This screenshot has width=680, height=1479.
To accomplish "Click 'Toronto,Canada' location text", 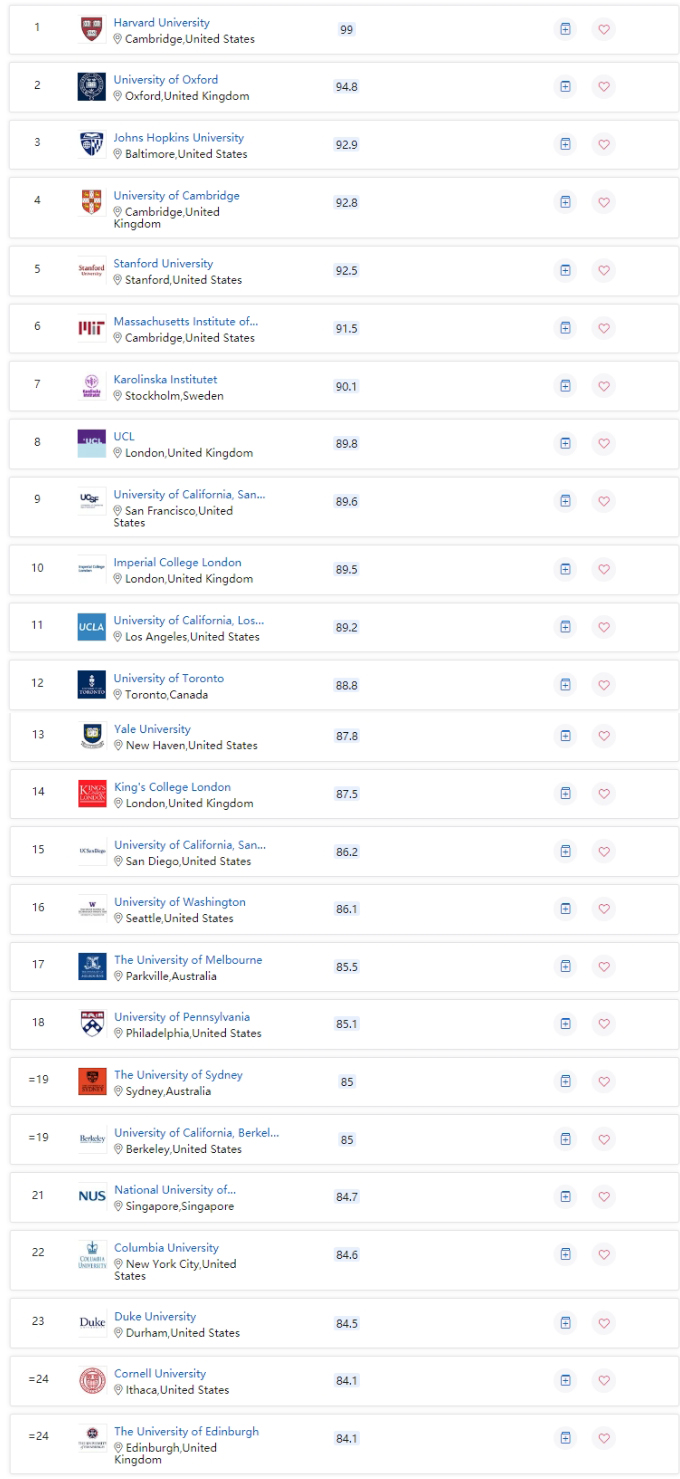I will coord(167,695).
